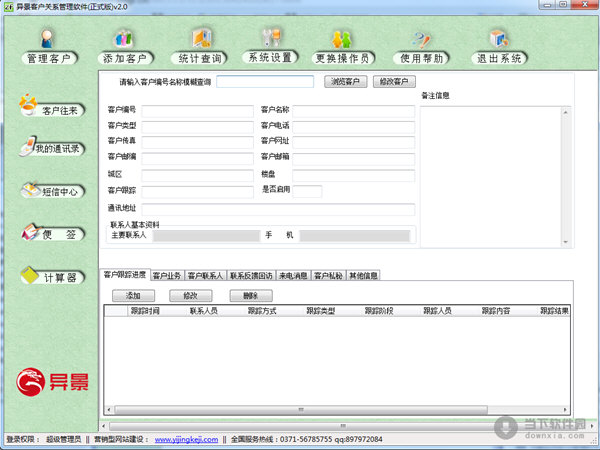Open 客户往来 in the left sidebar
The image size is (600, 450).
tap(50, 108)
